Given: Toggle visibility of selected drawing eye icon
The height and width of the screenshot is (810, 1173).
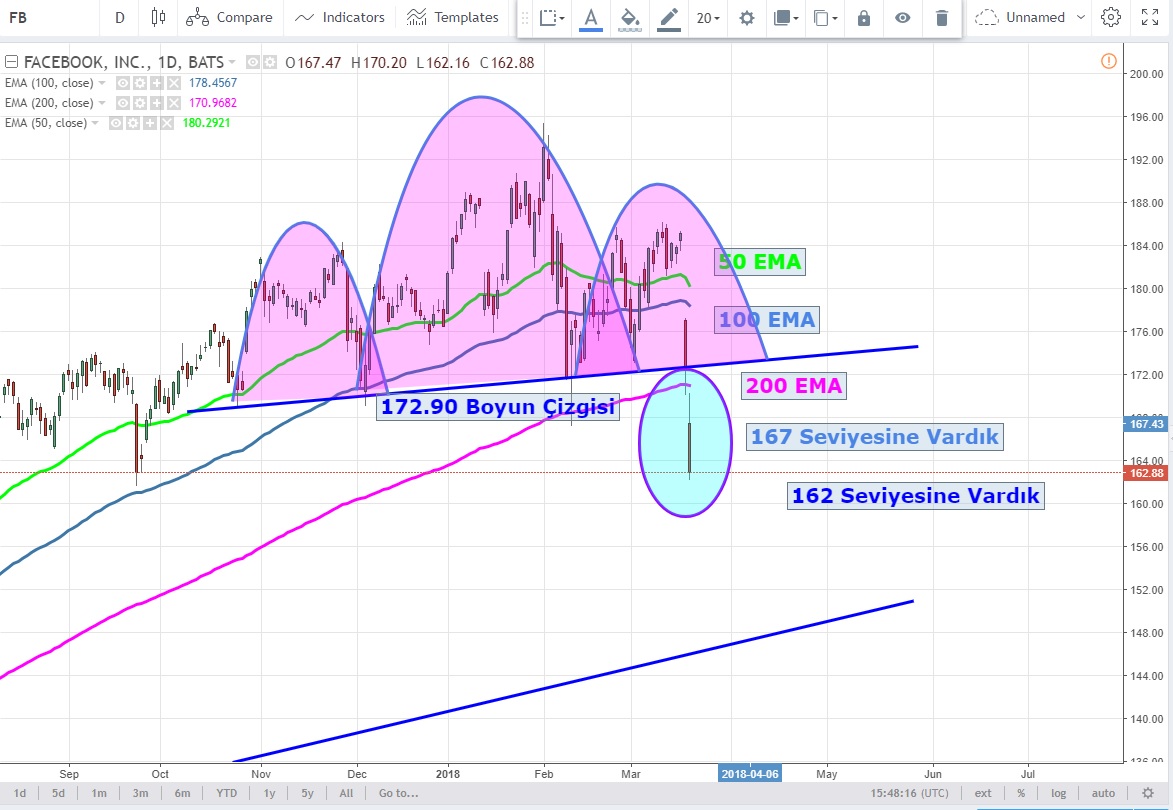Looking at the screenshot, I should (x=903, y=18).
